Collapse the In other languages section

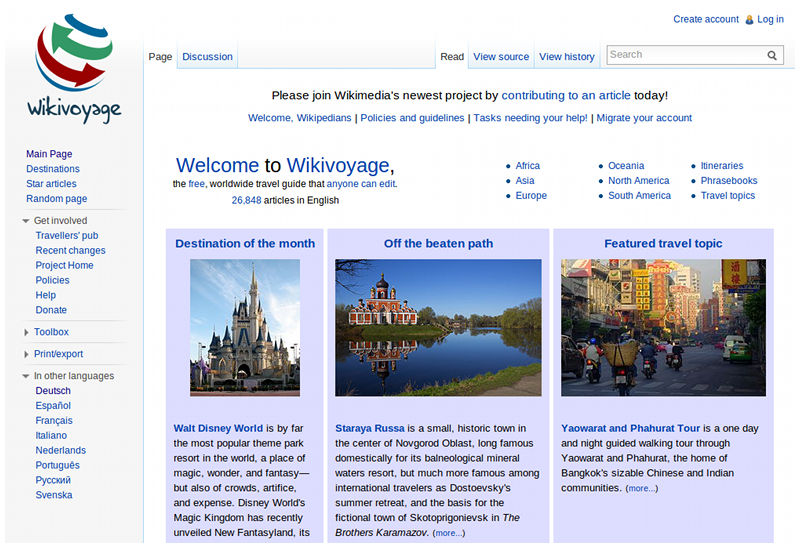(26, 376)
